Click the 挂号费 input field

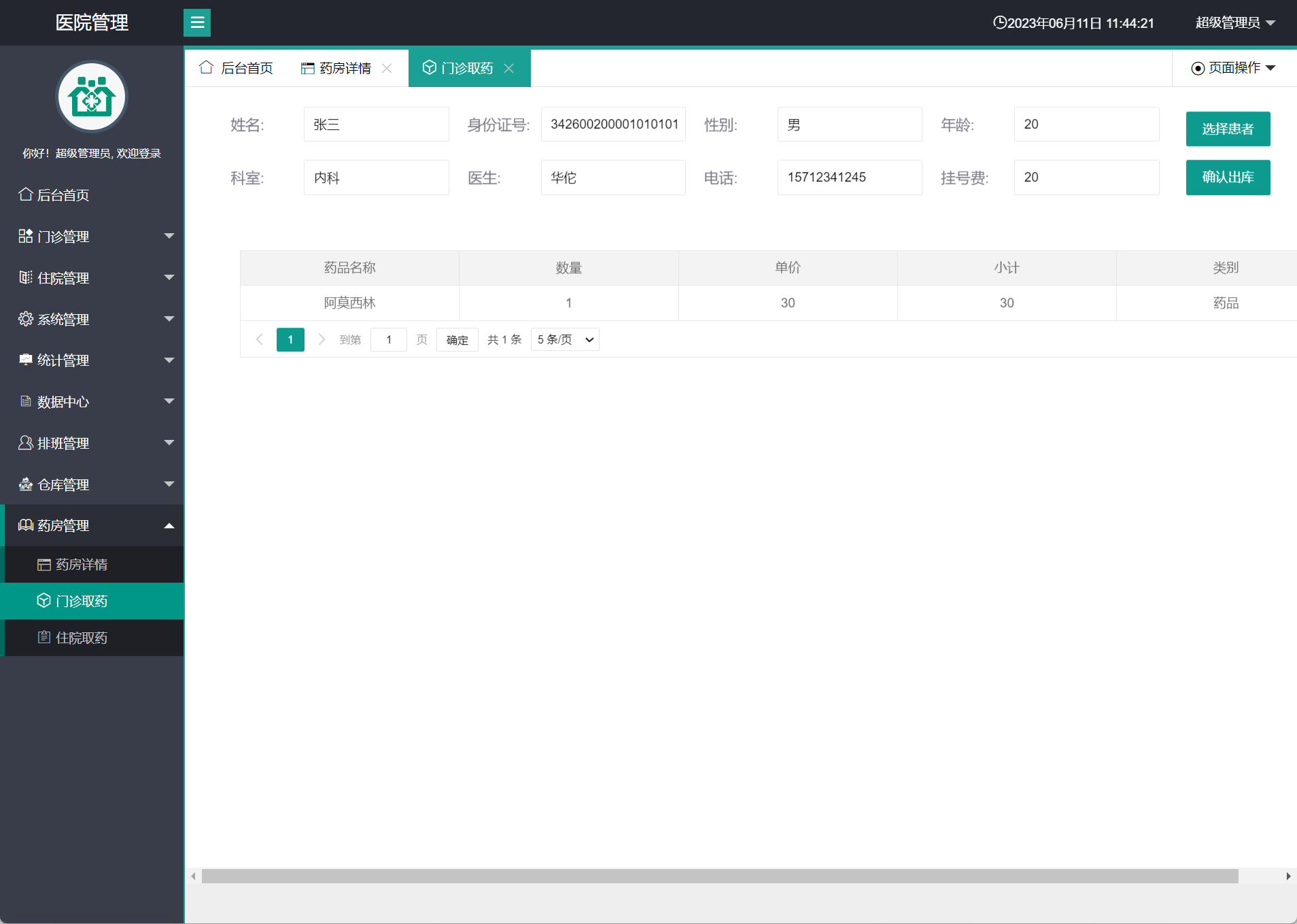1086,177
